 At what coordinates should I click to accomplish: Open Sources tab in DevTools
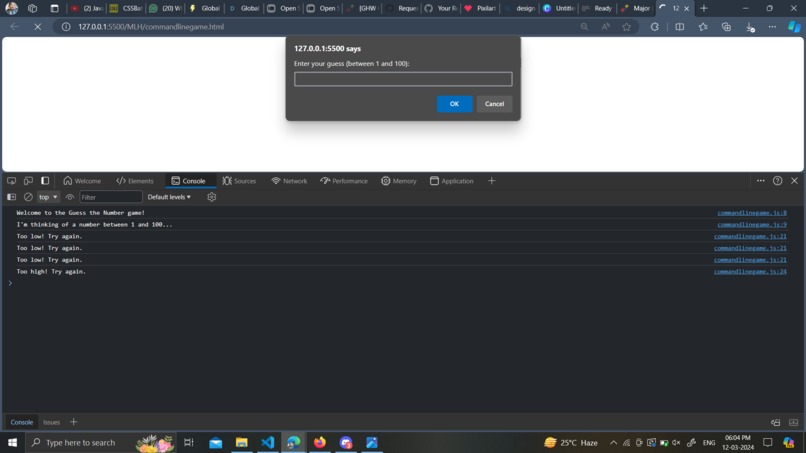point(239,181)
